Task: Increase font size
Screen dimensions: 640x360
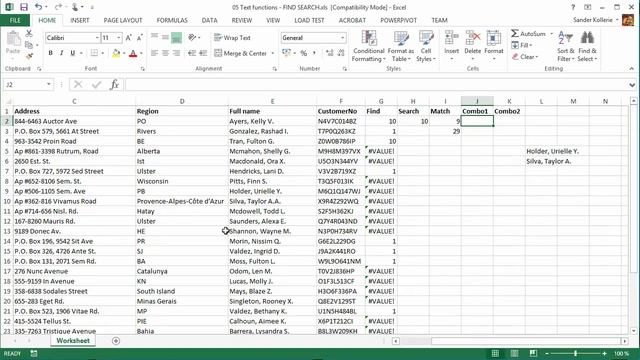Action: point(129,38)
